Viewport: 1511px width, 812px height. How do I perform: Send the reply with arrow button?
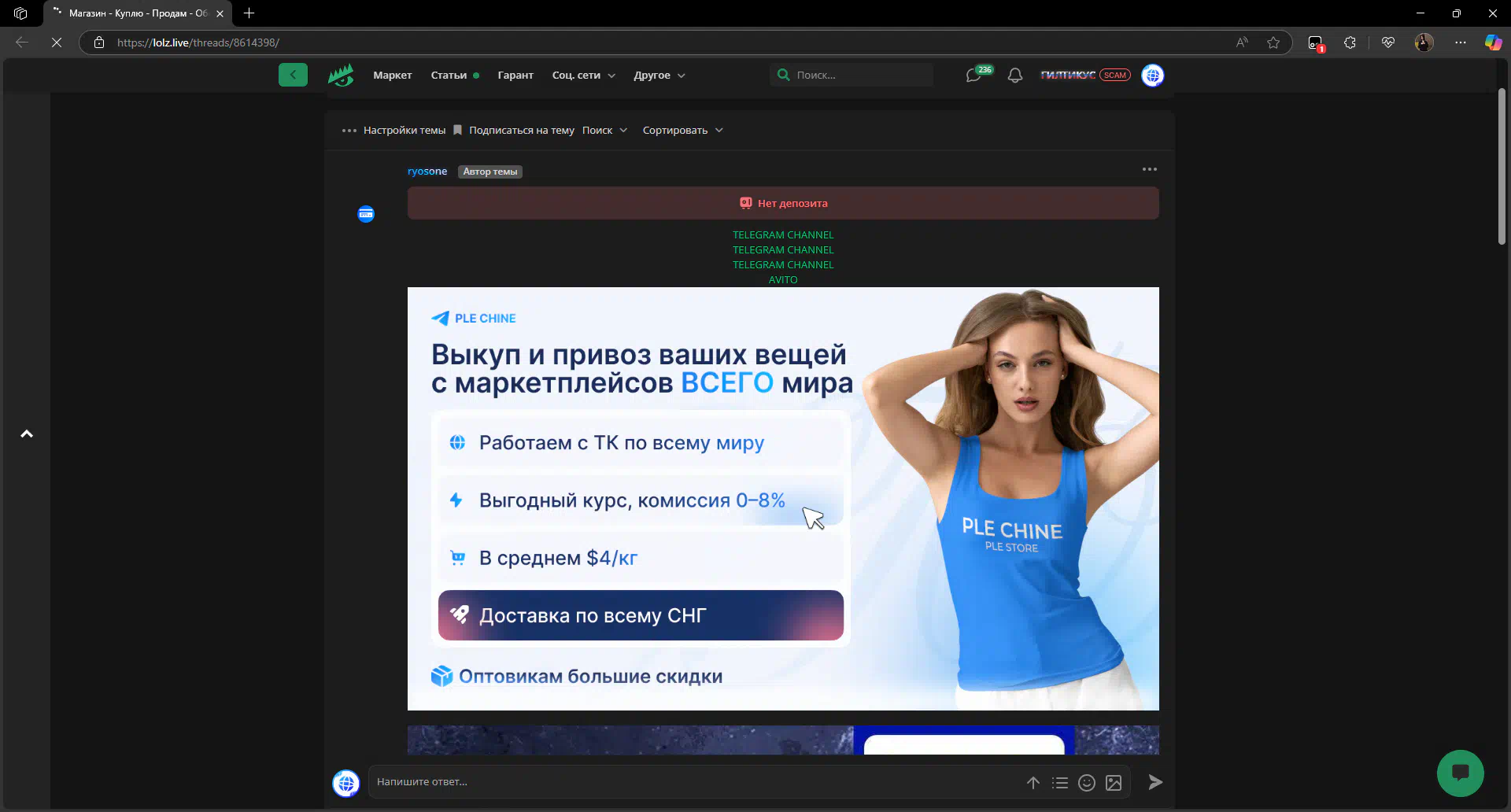pos(1155,782)
